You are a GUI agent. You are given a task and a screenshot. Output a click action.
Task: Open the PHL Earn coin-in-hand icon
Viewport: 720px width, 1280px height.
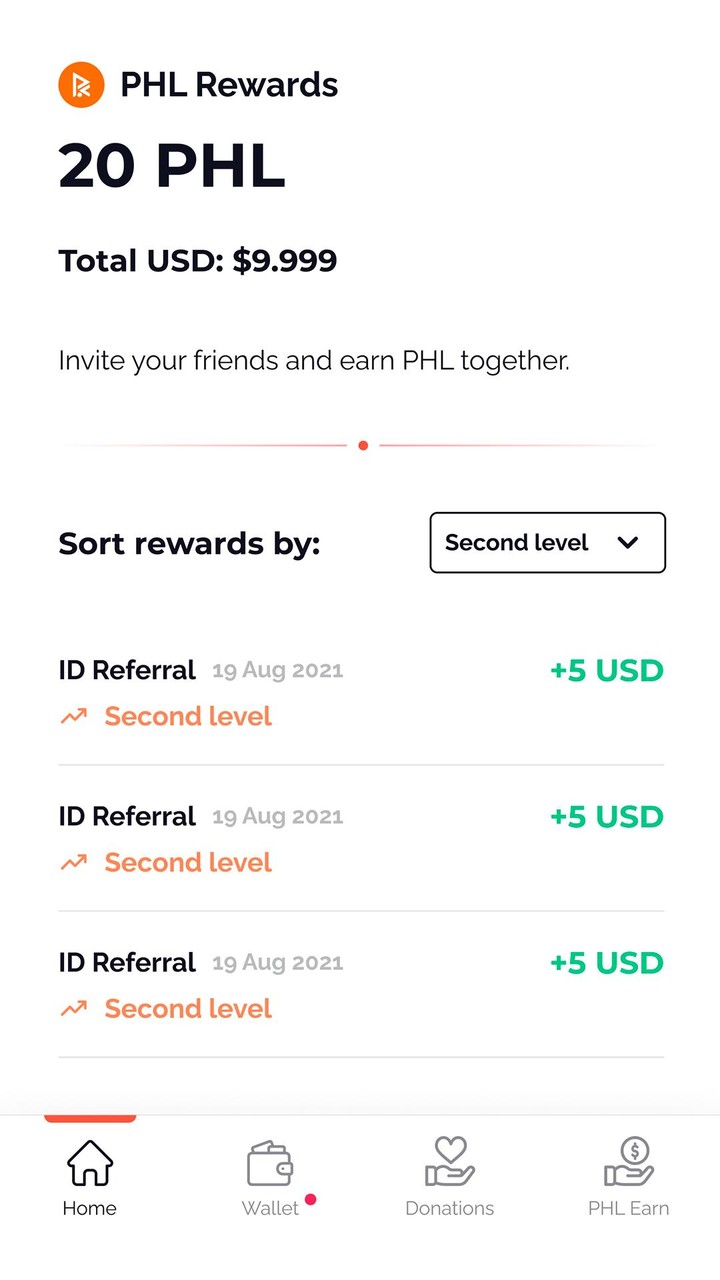[629, 1162]
